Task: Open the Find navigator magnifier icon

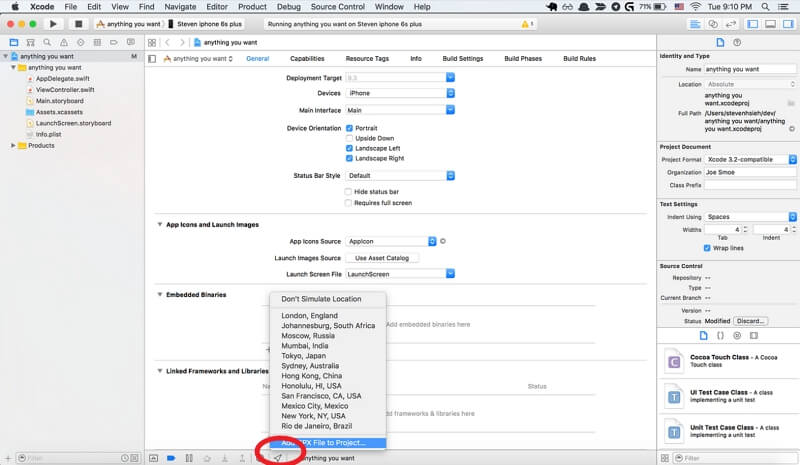Action: pyautogui.click(x=47, y=42)
